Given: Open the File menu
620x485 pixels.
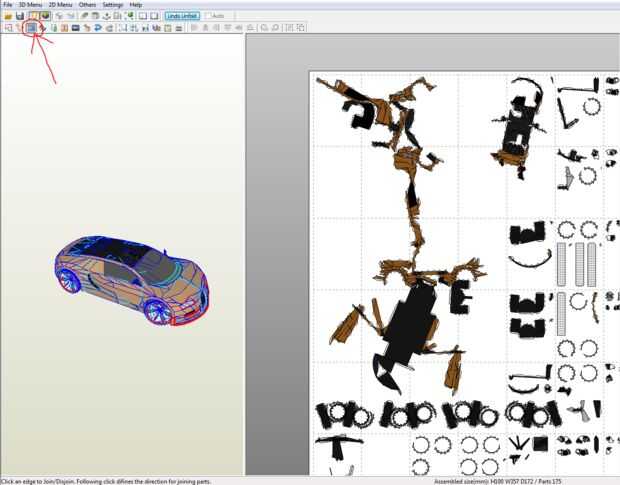Looking at the screenshot, I should tap(8, 5).
